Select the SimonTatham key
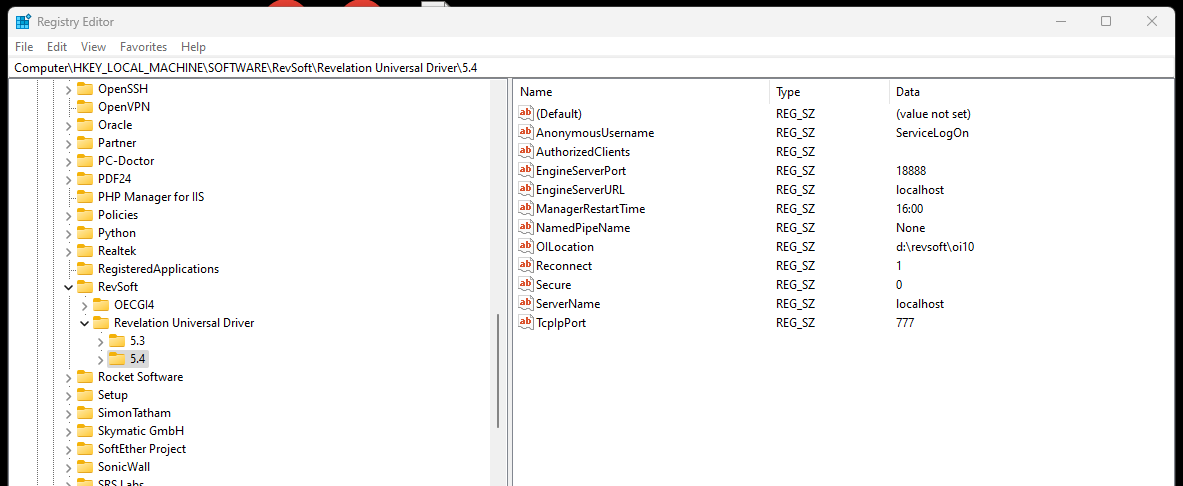The width and height of the screenshot is (1183, 486). pyautogui.click(x=134, y=413)
